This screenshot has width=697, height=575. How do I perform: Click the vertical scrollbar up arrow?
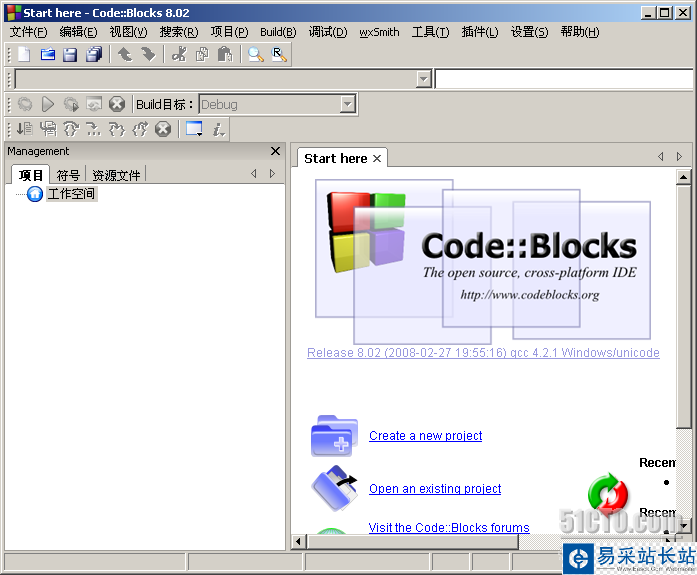pyautogui.click(x=683, y=177)
